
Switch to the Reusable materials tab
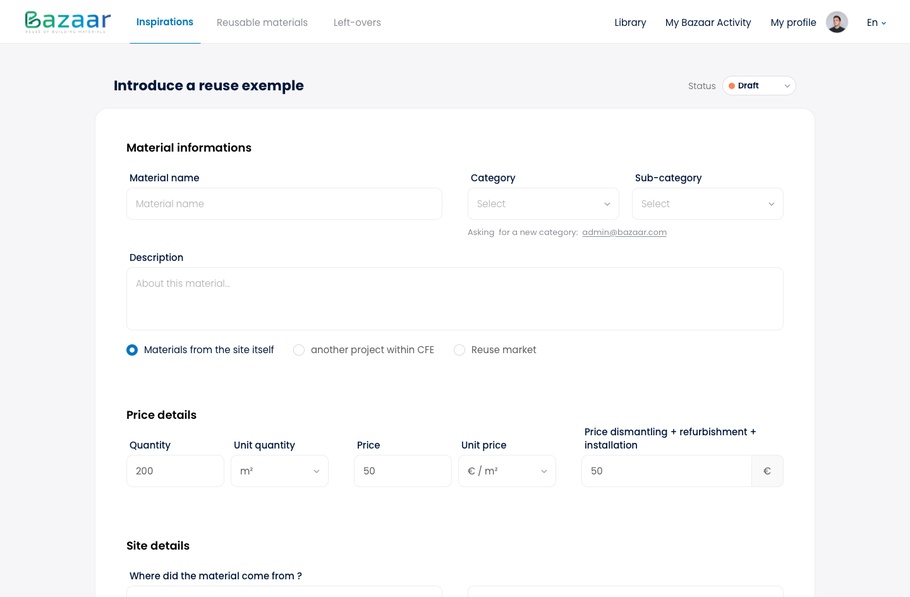tap(262, 22)
